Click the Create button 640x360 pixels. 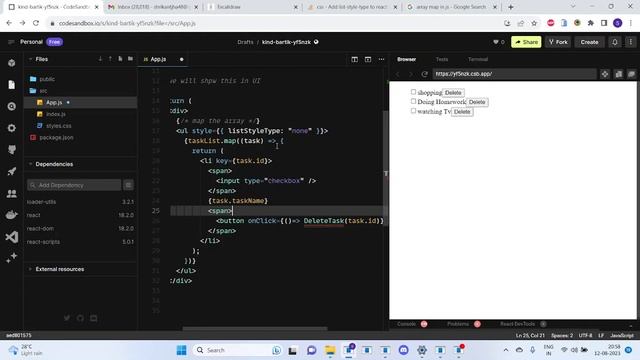589,42
